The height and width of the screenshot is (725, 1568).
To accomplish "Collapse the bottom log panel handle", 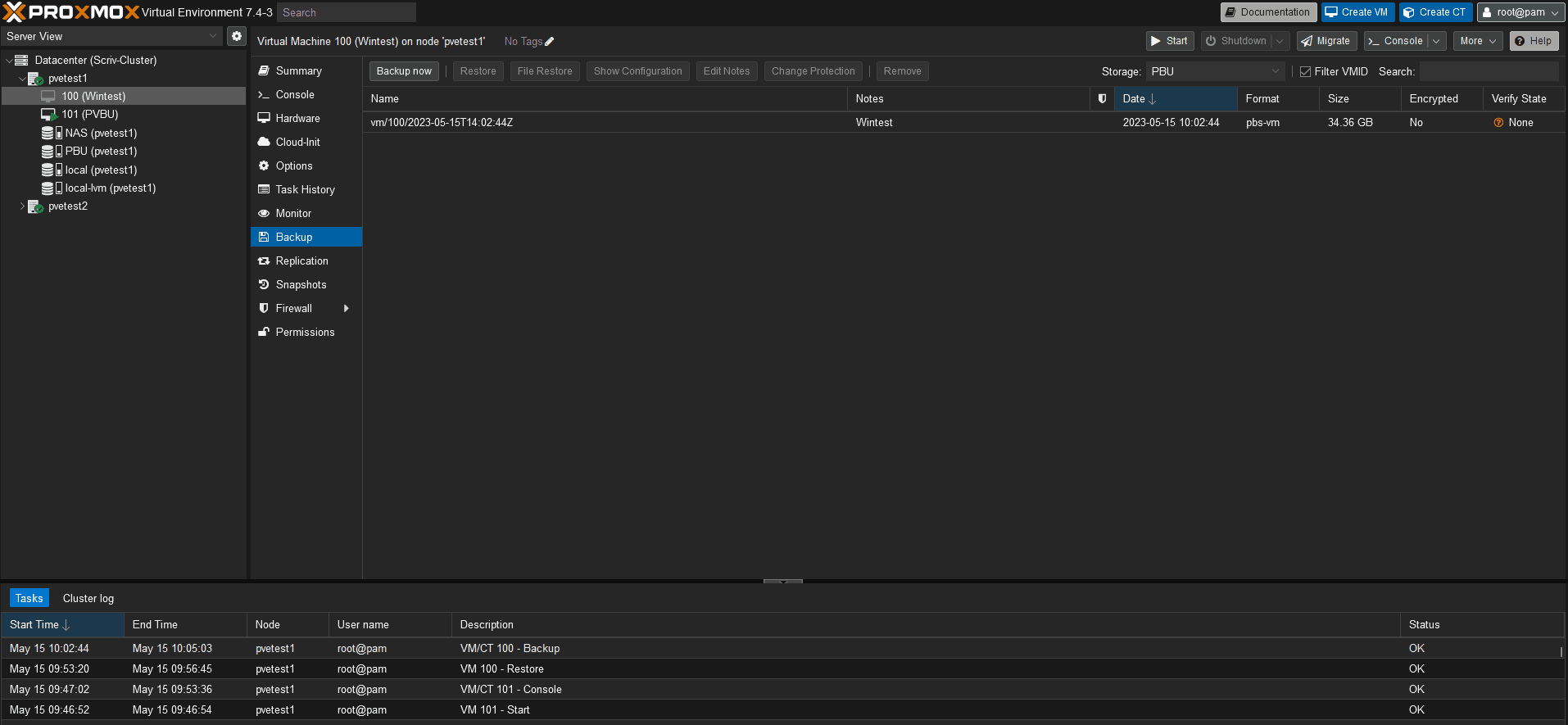I will click(783, 581).
